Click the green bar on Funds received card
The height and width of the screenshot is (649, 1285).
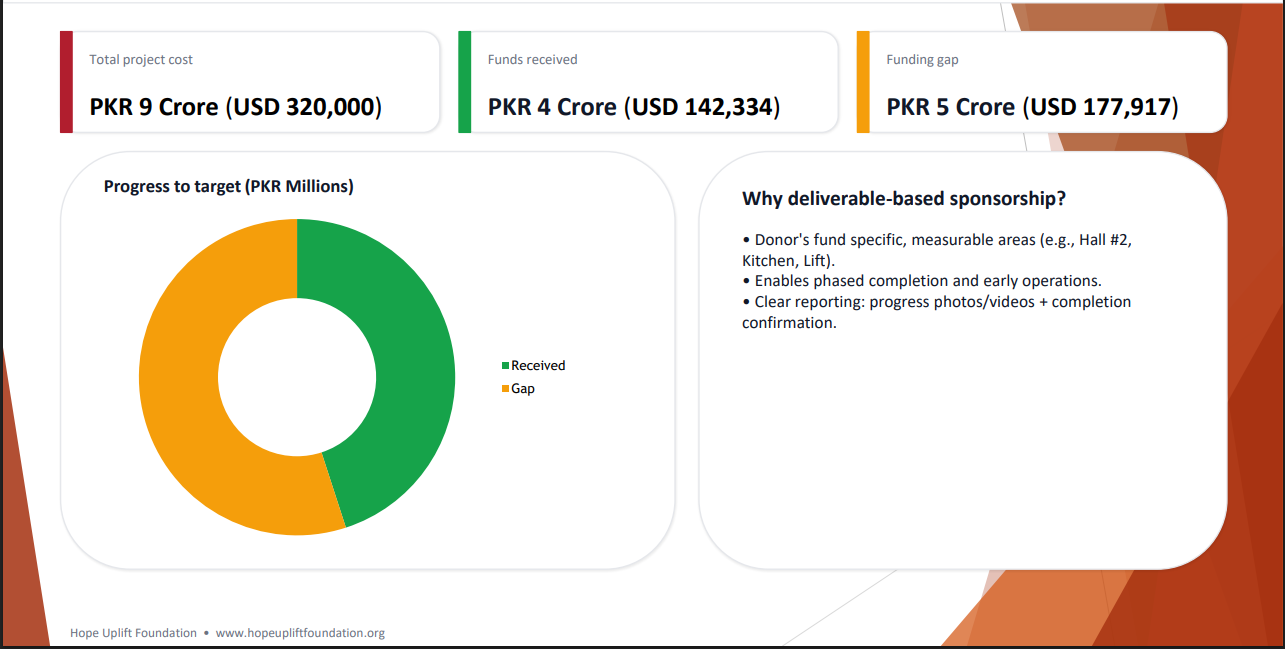[x=464, y=82]
